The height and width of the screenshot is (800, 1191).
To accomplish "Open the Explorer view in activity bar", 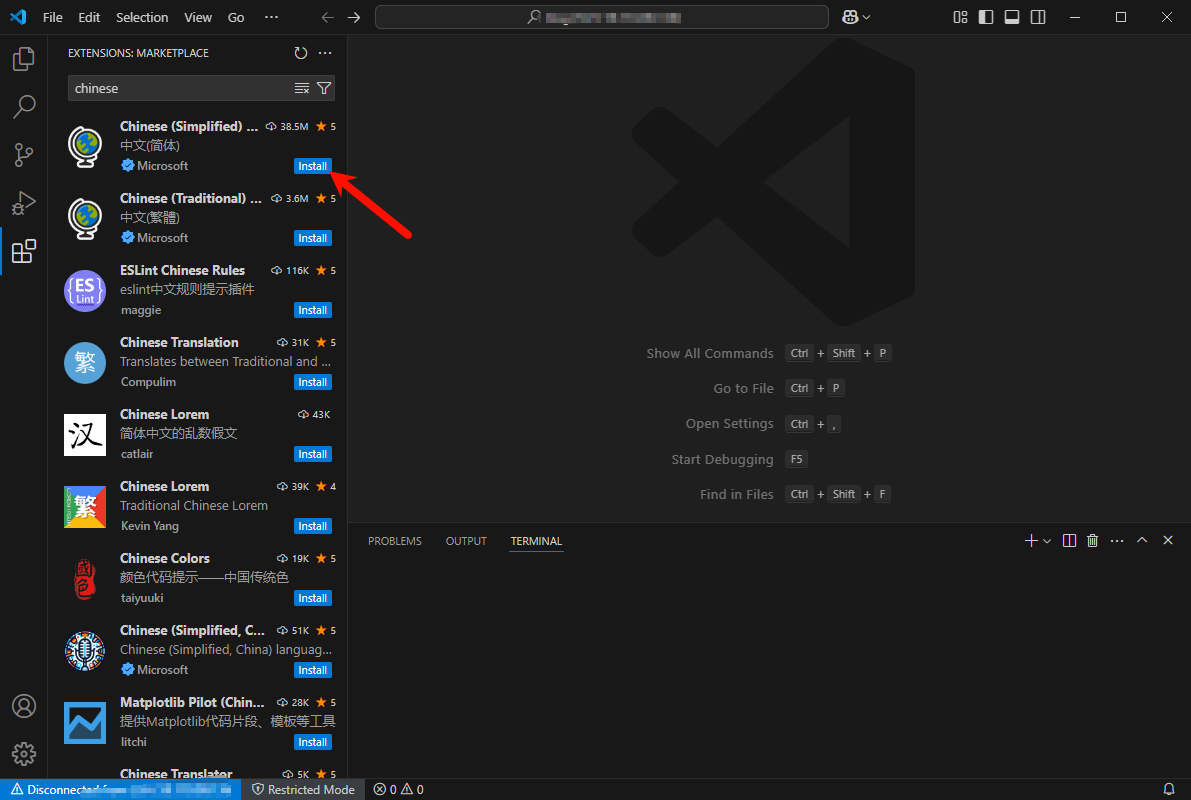I will [23, 59].
